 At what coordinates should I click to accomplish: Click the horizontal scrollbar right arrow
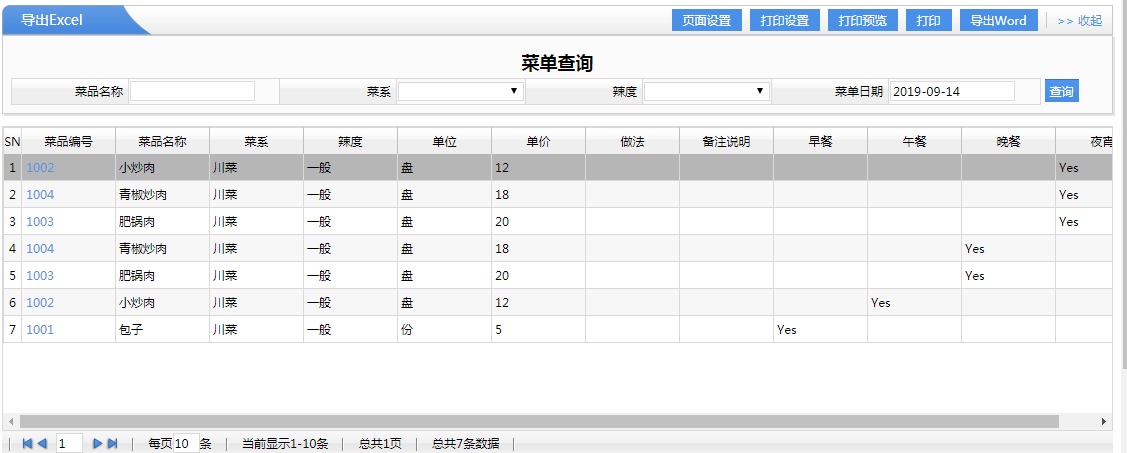1104,422
